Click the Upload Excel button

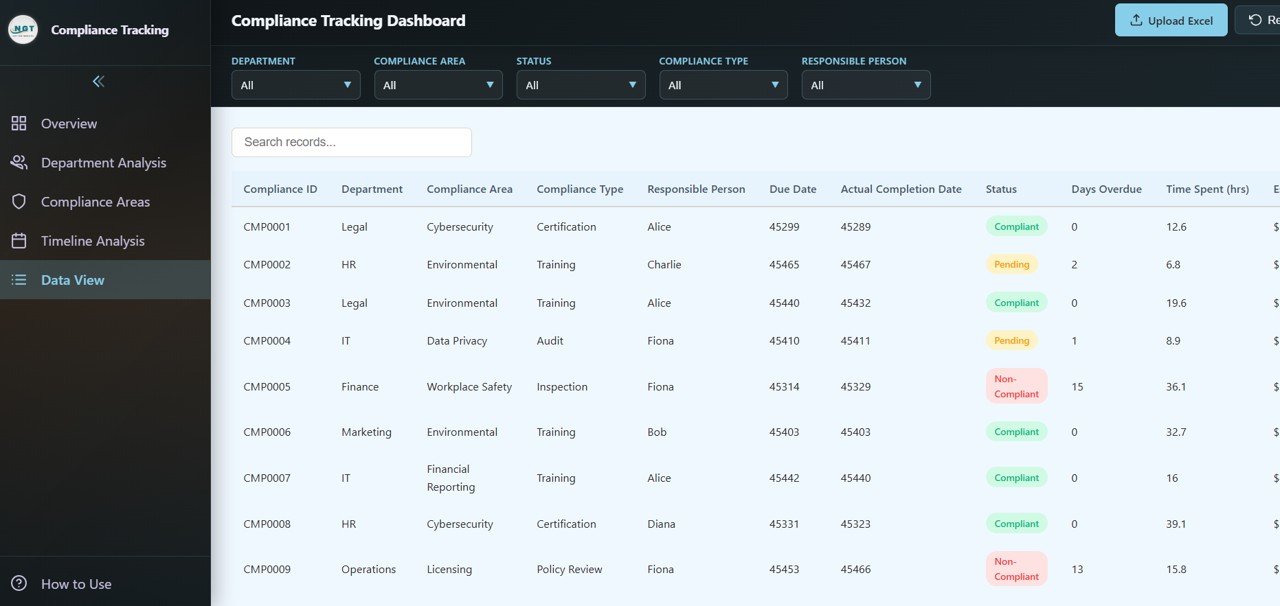click(x=1171, y=19)
